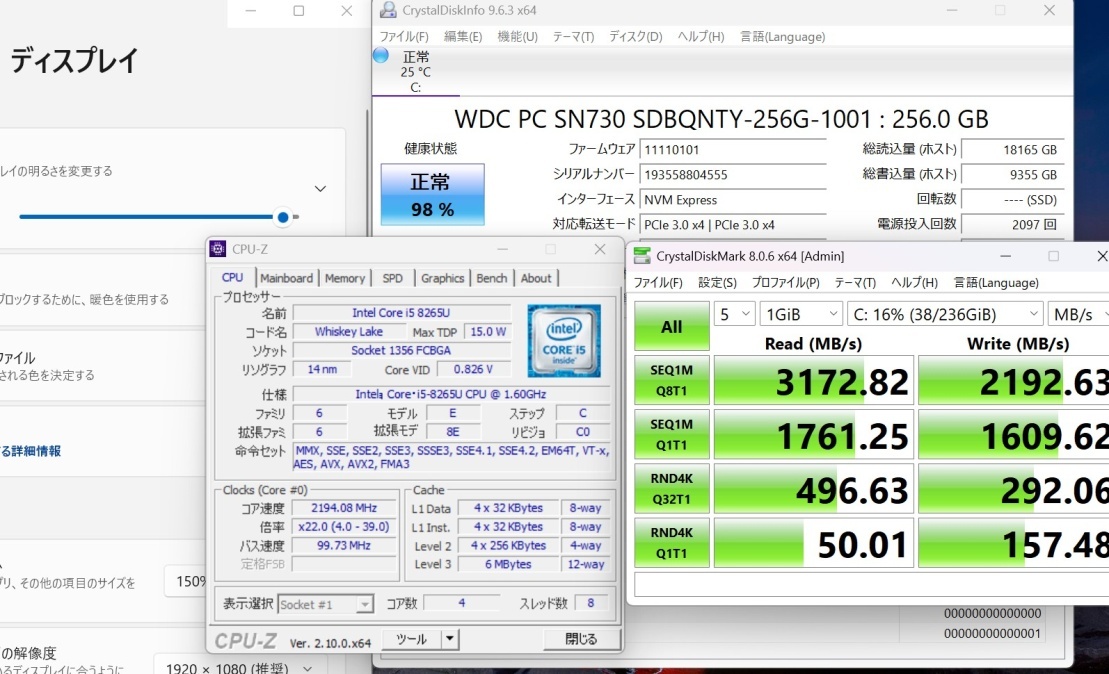Open the MB/s unit dropdown

coord(1078,314)
